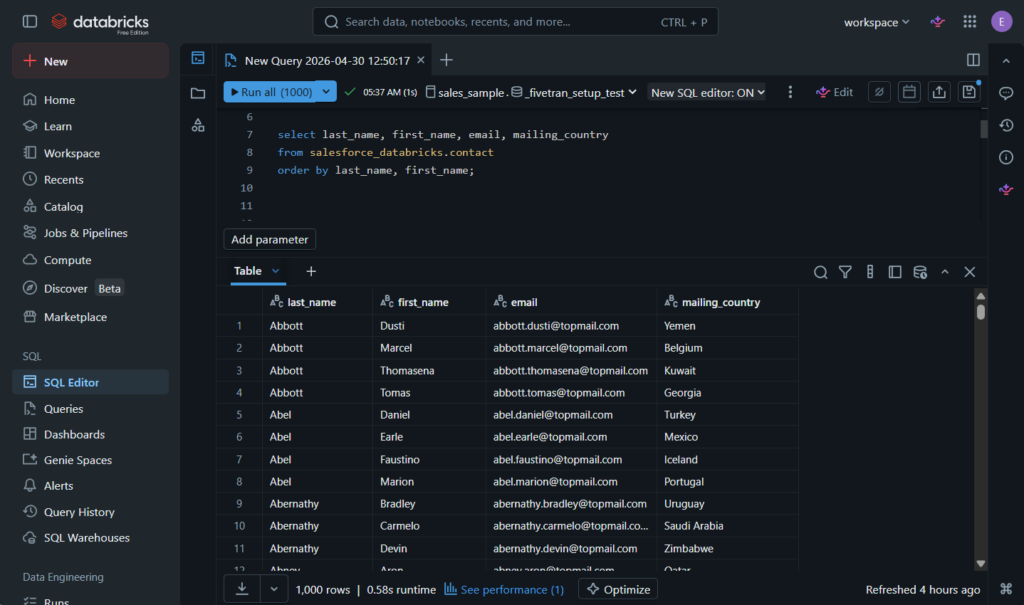The height and width of the screenshot is (605, 1024).
Task: Select the Table results tab
Action: 248,270
